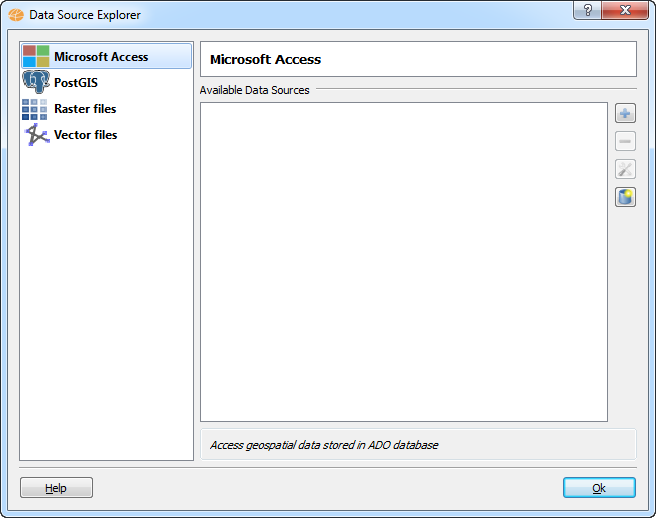
Task: Click the edit data source tools icon
Action: coord(625,169)
